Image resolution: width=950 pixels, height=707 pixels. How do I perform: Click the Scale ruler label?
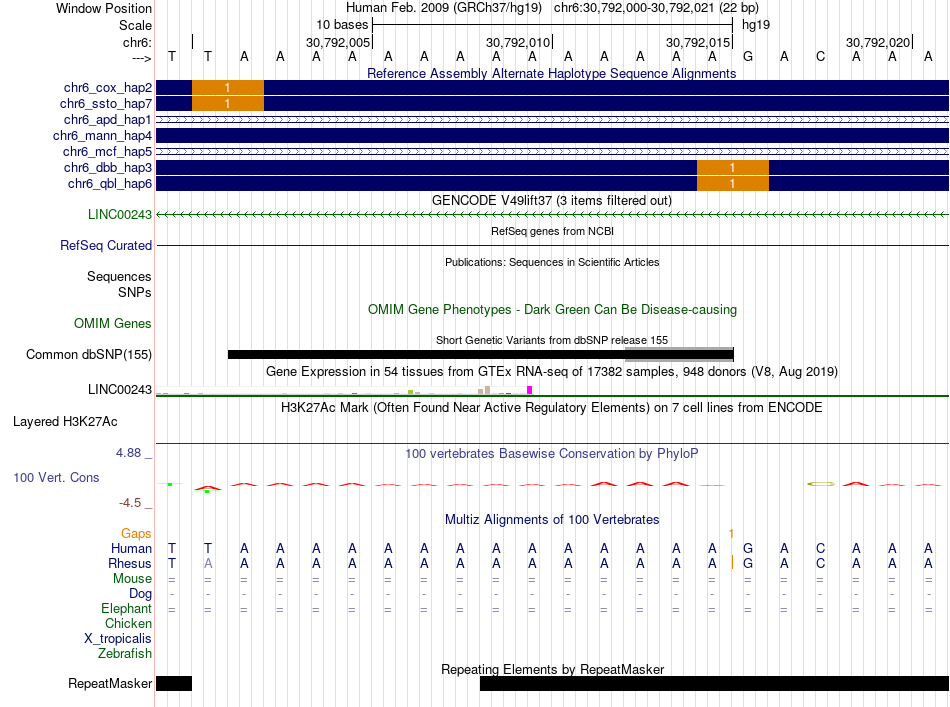click(135, 25)
